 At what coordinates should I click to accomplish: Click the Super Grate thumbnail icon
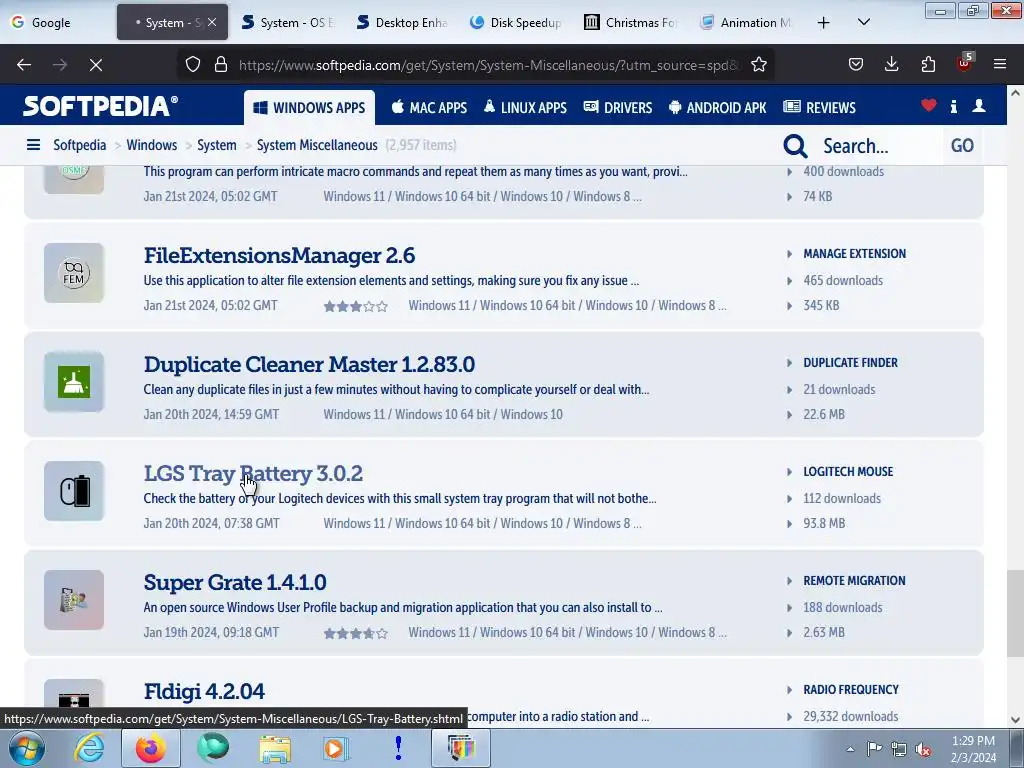(x=74, y=600)
